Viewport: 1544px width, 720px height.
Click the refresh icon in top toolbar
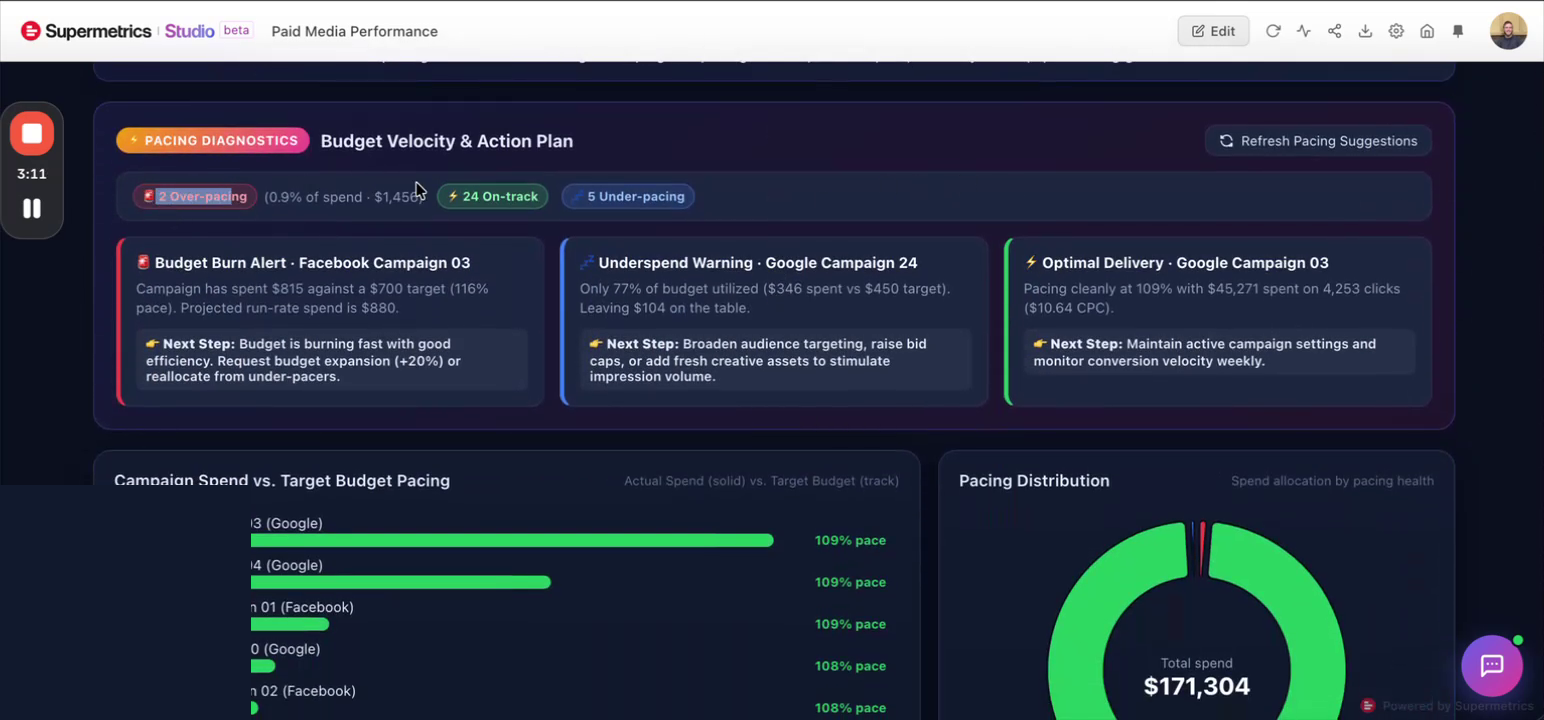1273,31
